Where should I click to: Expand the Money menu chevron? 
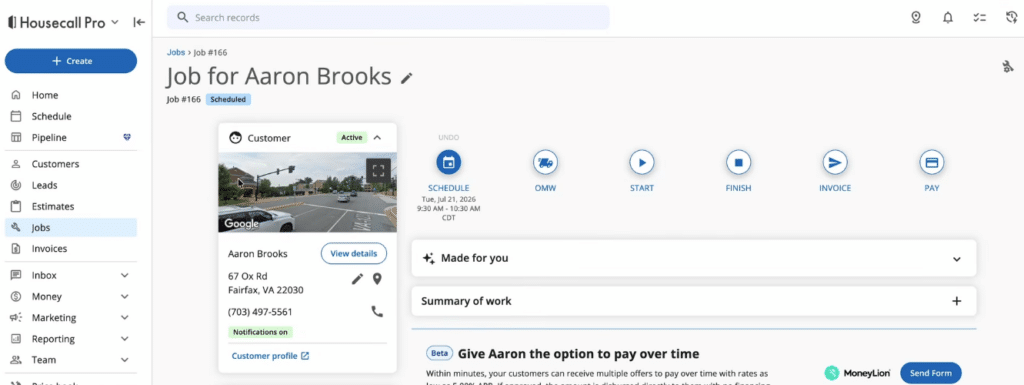(125, 296)
